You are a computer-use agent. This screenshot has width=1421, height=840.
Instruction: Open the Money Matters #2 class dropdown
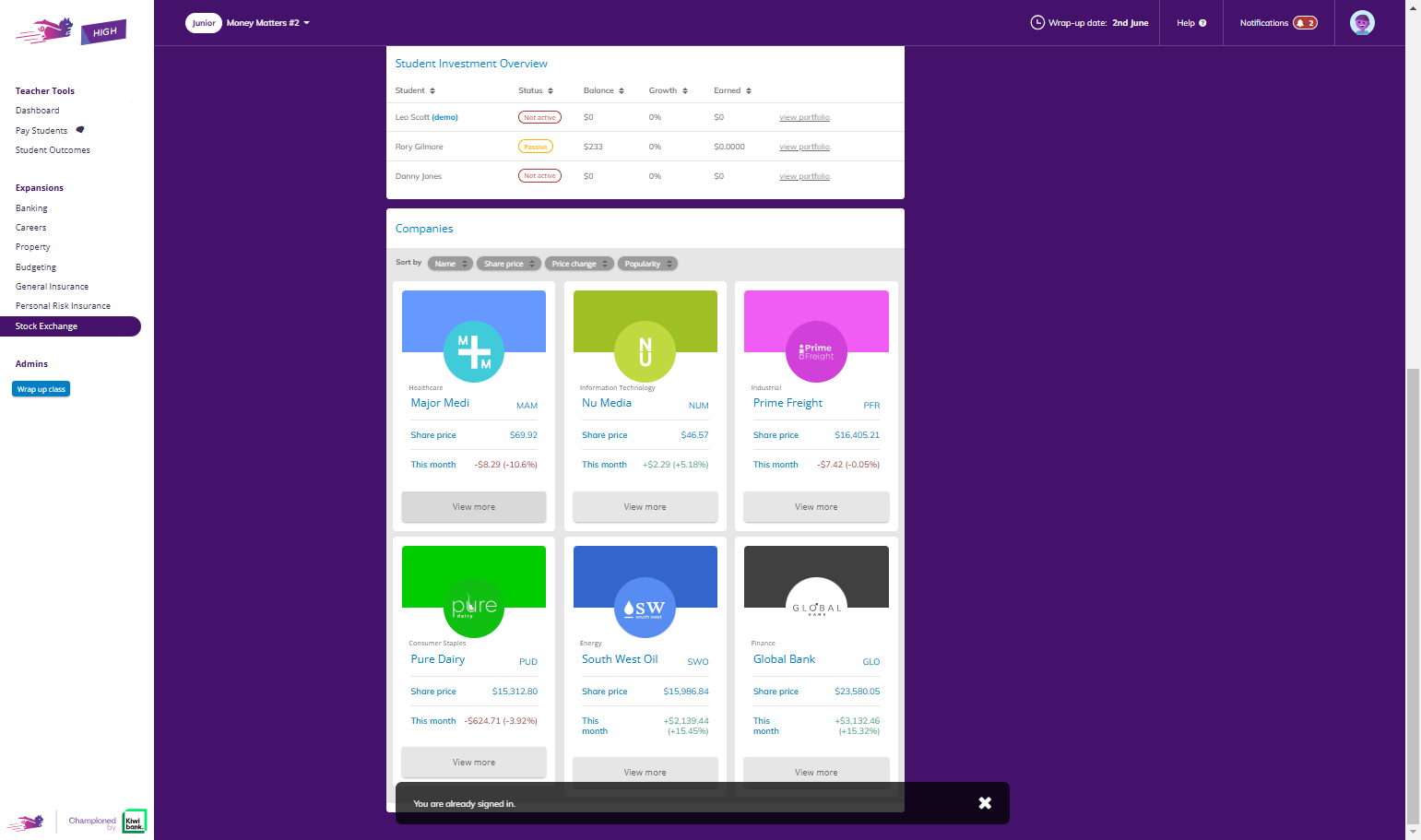point(268,23)
